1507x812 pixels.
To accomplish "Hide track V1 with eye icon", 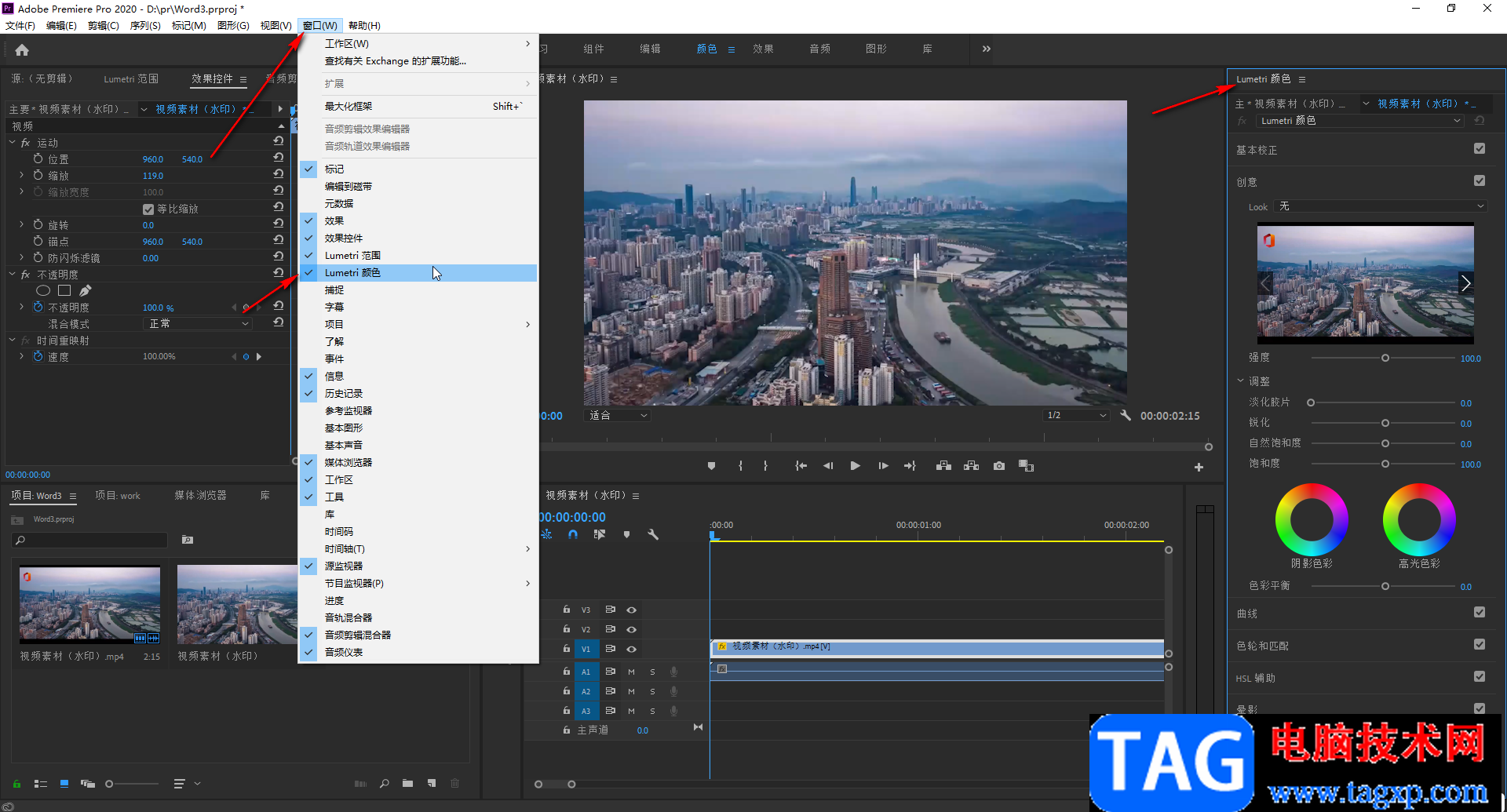I will coord(631,650).
